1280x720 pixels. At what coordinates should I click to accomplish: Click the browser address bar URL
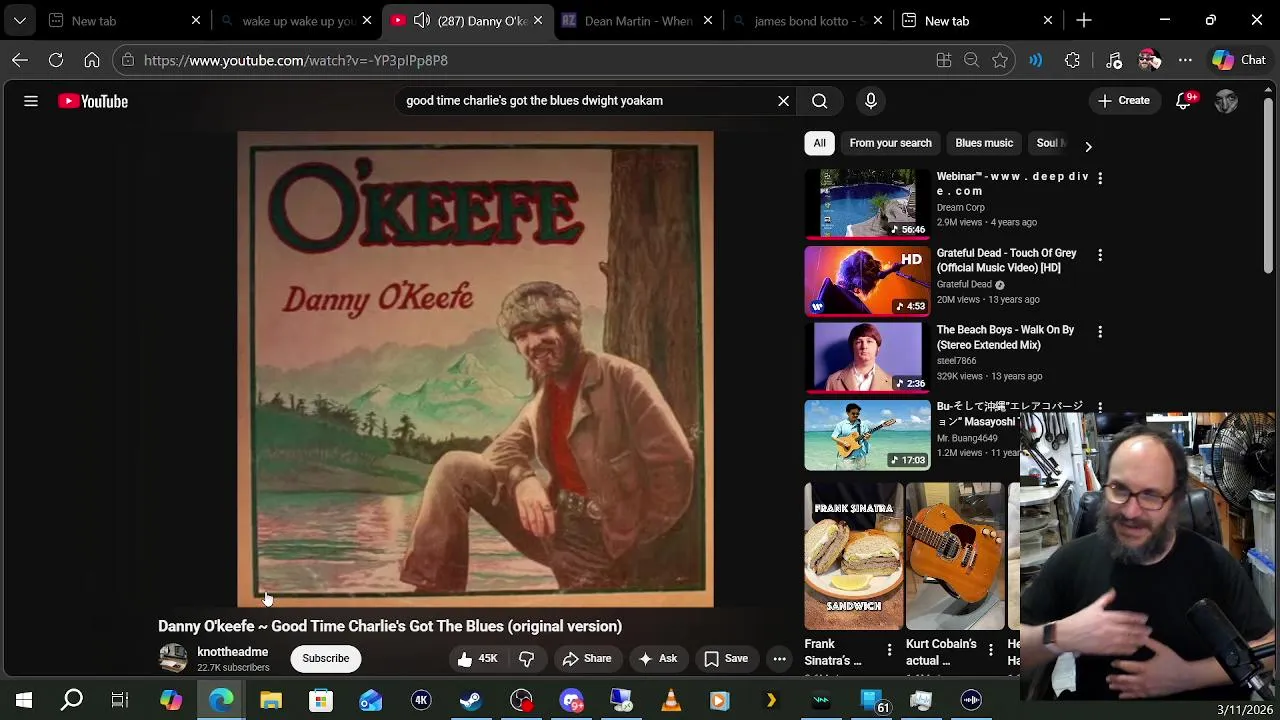tap(296, 60)
